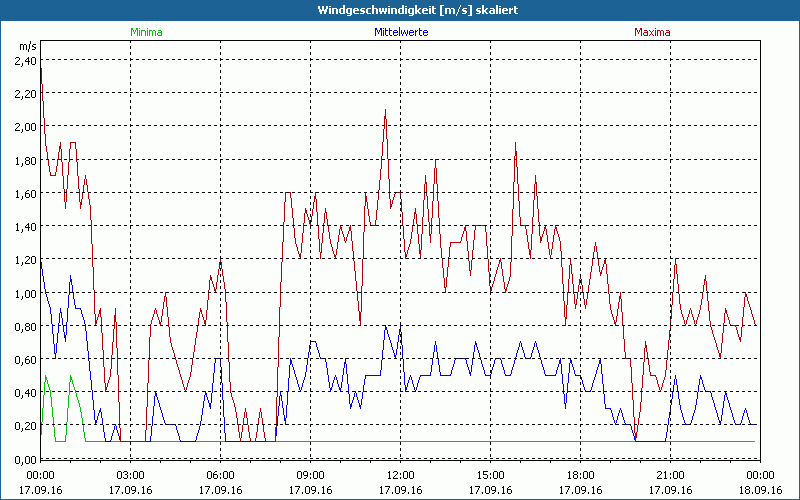800x500 pixels.
Task: Select the 0,60 y-axis tick label
Action: (25, 359)
